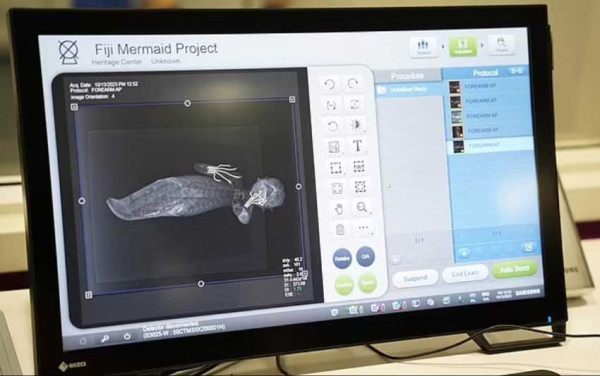Image resolution: width=600 pixels, height=376 pixels.
Task: Click the round icon left of the wrench
Action: click(x=83, y=341)
